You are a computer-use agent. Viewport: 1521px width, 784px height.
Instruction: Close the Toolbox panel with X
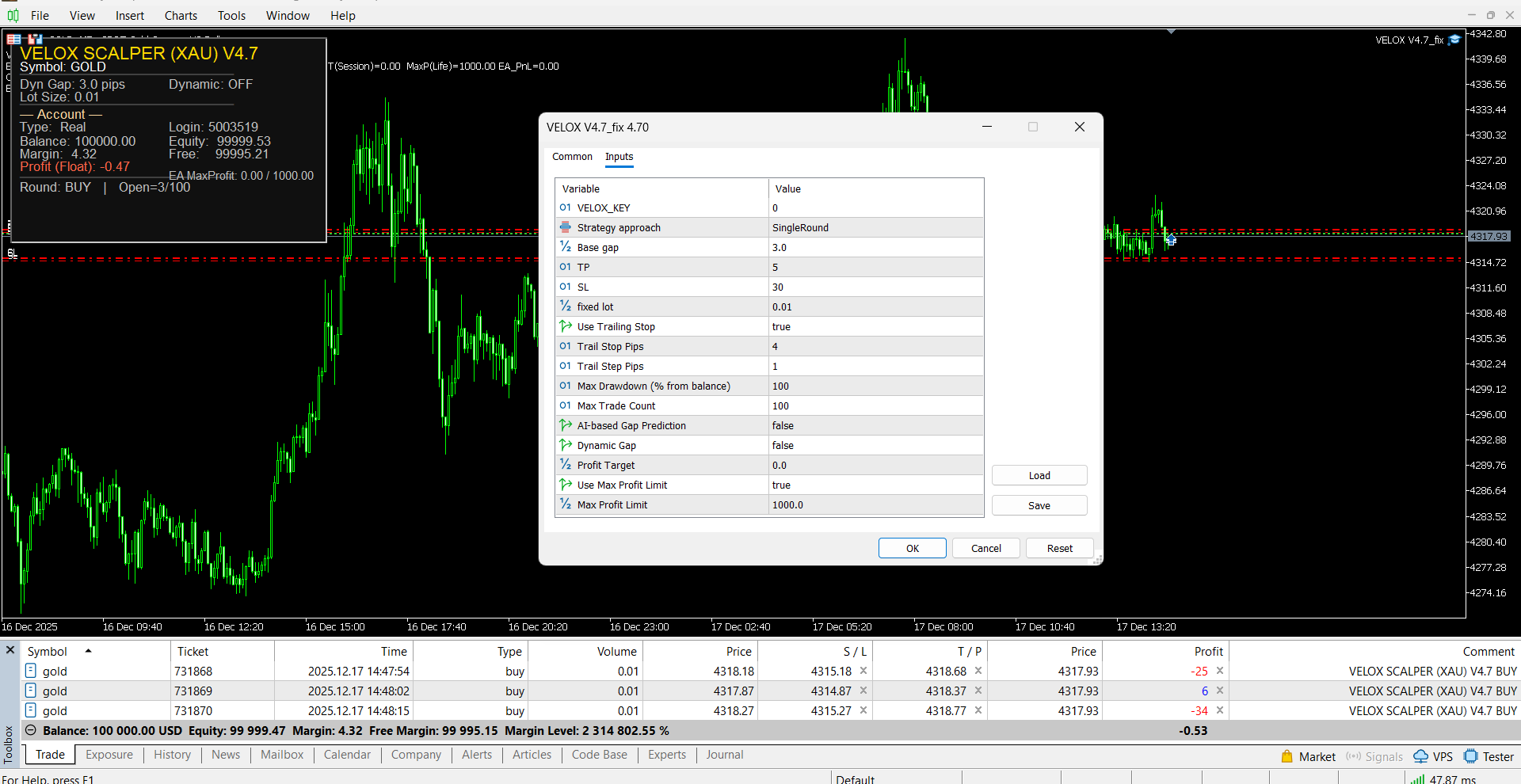pyautogui.click(x=10, y=650)
